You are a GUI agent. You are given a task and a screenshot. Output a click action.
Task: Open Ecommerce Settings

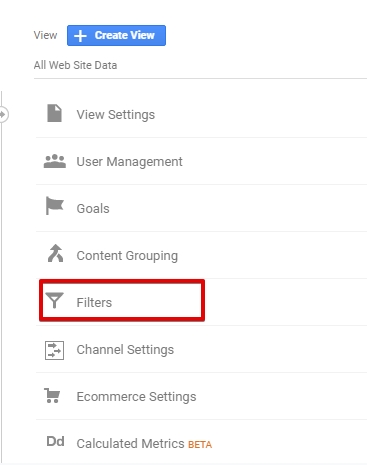pyautogui.click(x=201, y=396)
